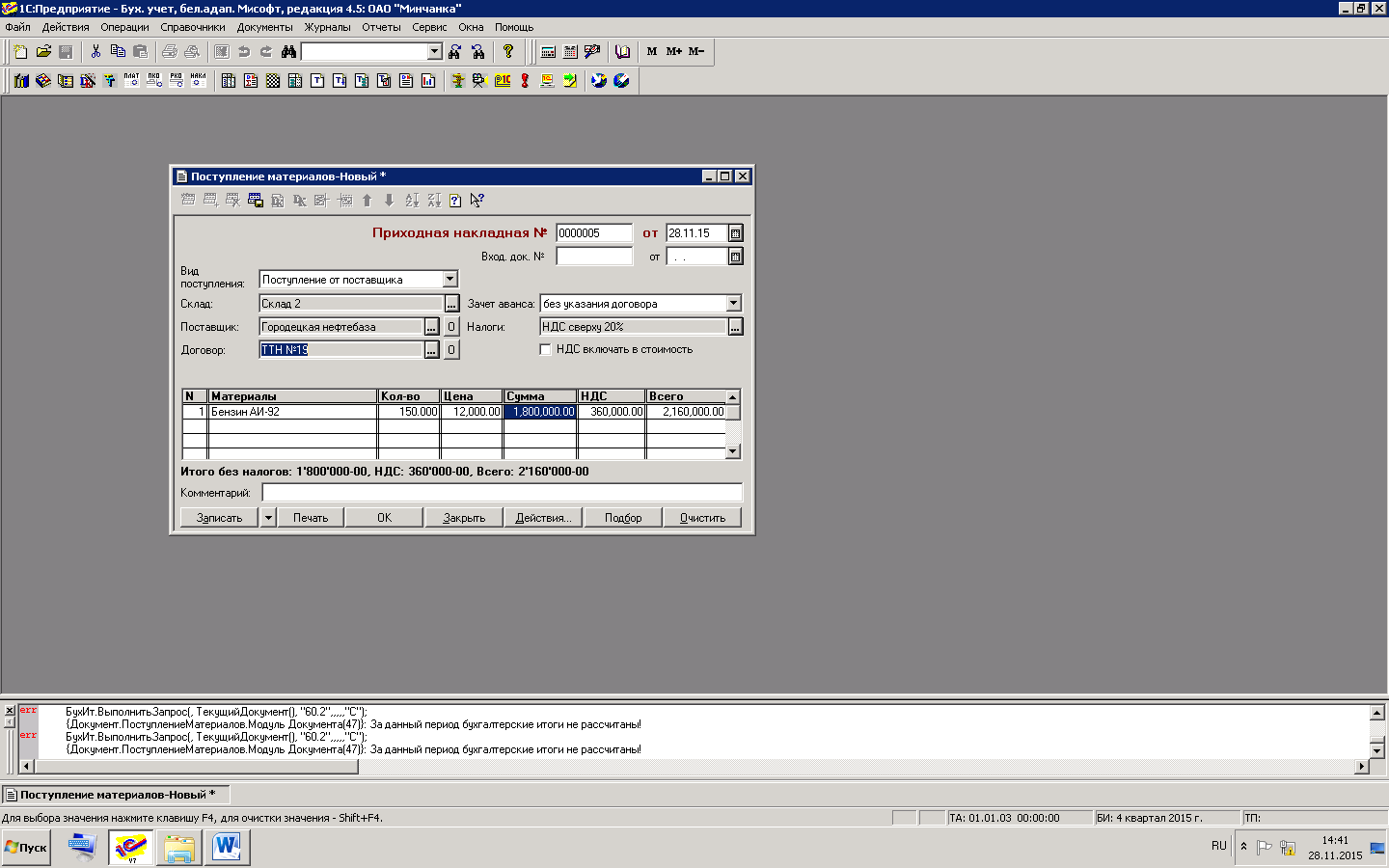Open calendar picker next to date 28.11.15
The image size is (1389, 868).
click(736, 233)
